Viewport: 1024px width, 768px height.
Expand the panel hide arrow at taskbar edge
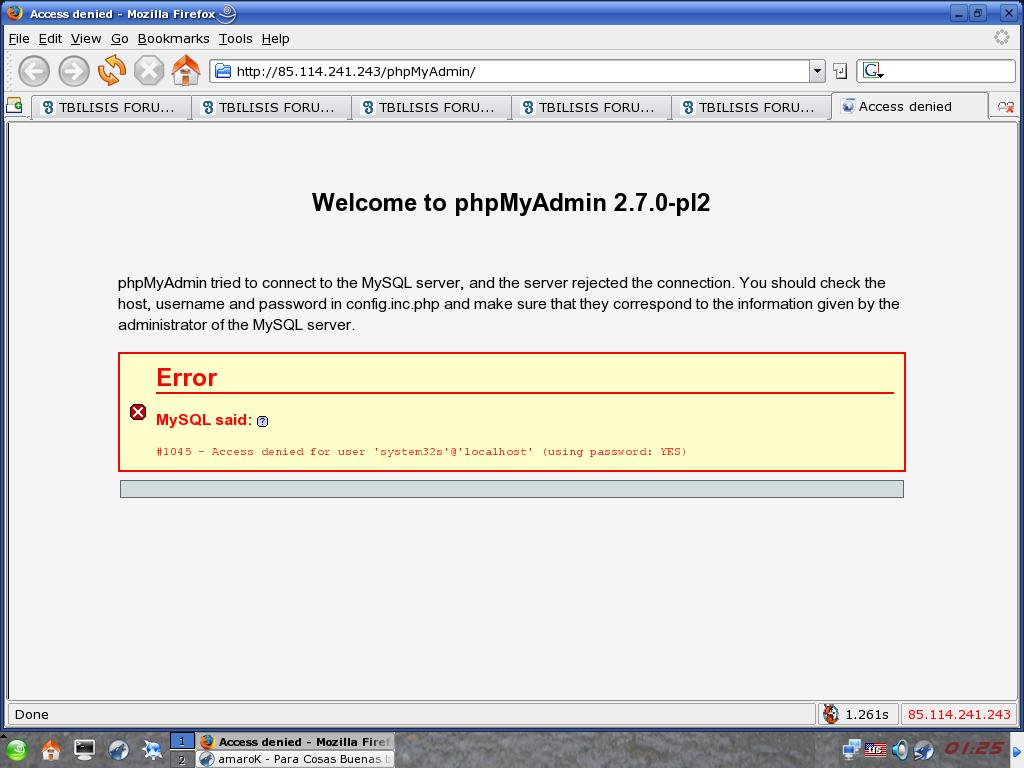[x=1017, y=752]
